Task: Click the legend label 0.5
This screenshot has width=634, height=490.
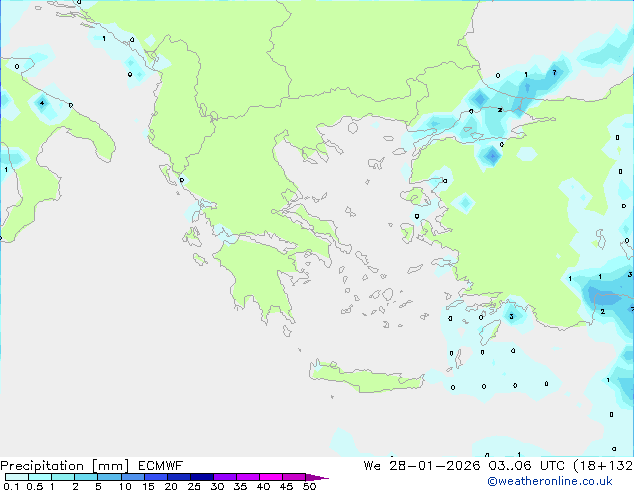Action: coord(34,486)
